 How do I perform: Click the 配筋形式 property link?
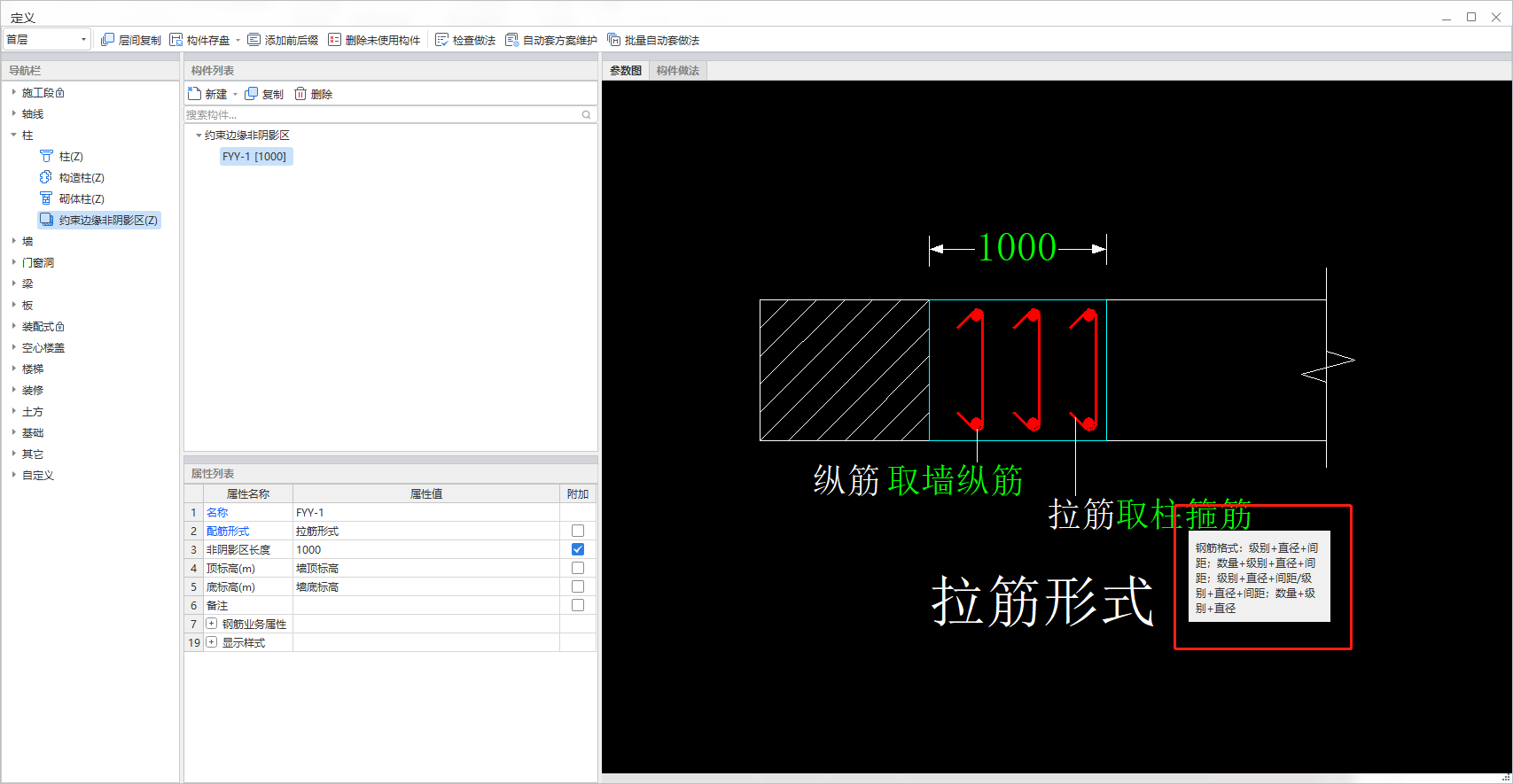[228, 531]
